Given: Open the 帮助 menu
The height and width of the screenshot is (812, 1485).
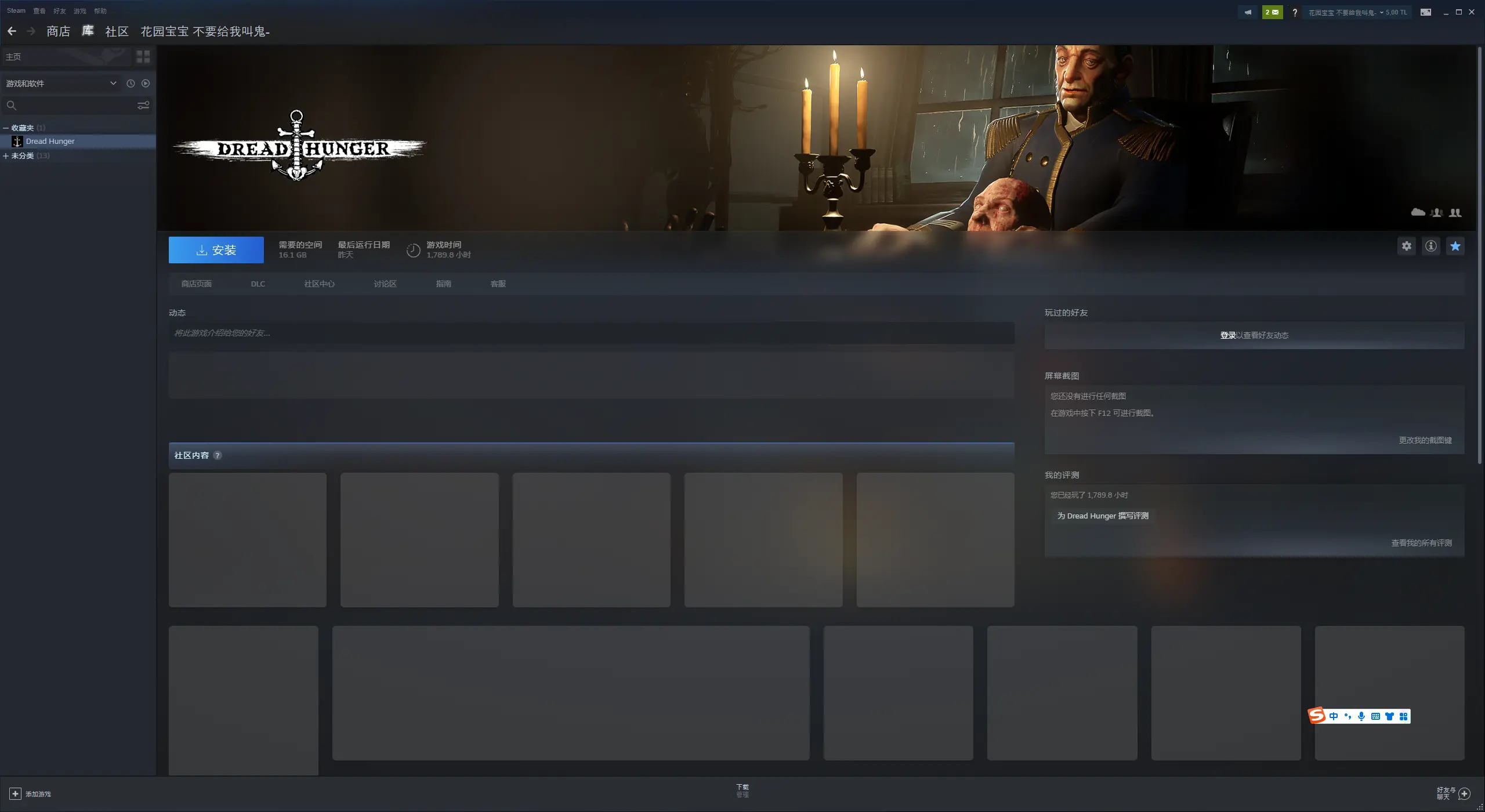Looking at the screenshot, I should coord(100,10).
